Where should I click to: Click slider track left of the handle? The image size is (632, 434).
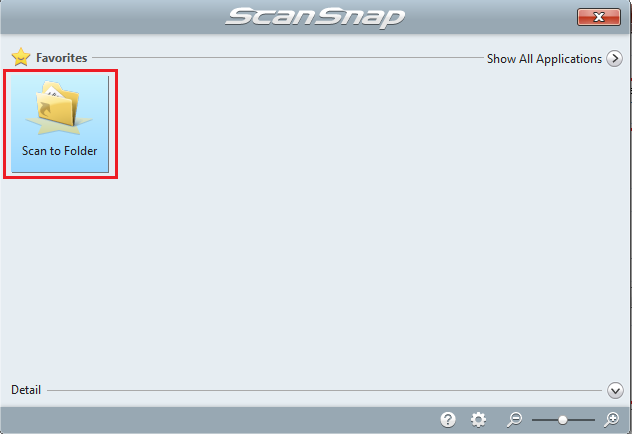click(545, 420)
